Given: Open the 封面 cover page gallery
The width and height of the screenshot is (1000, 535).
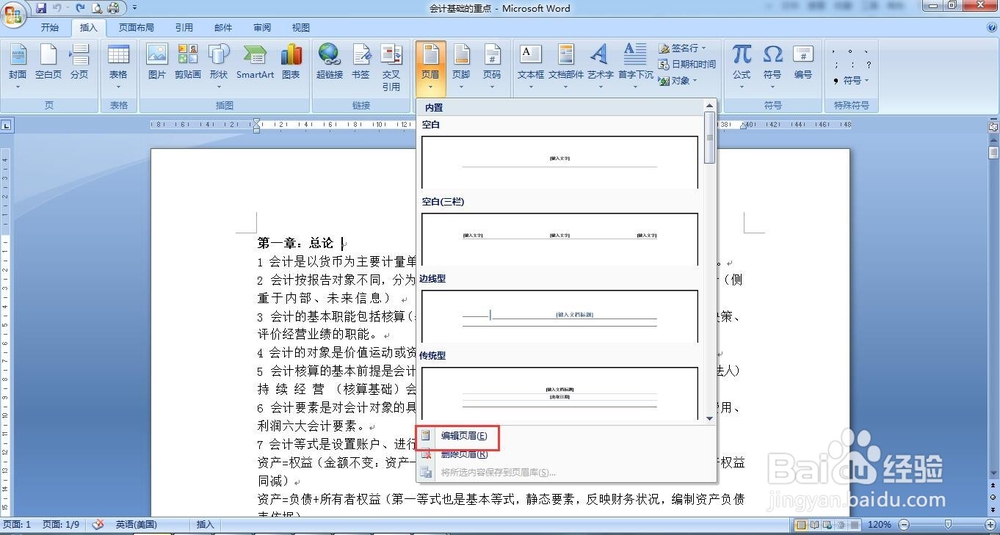Looking at the screenshot, I should click(18, 66).
